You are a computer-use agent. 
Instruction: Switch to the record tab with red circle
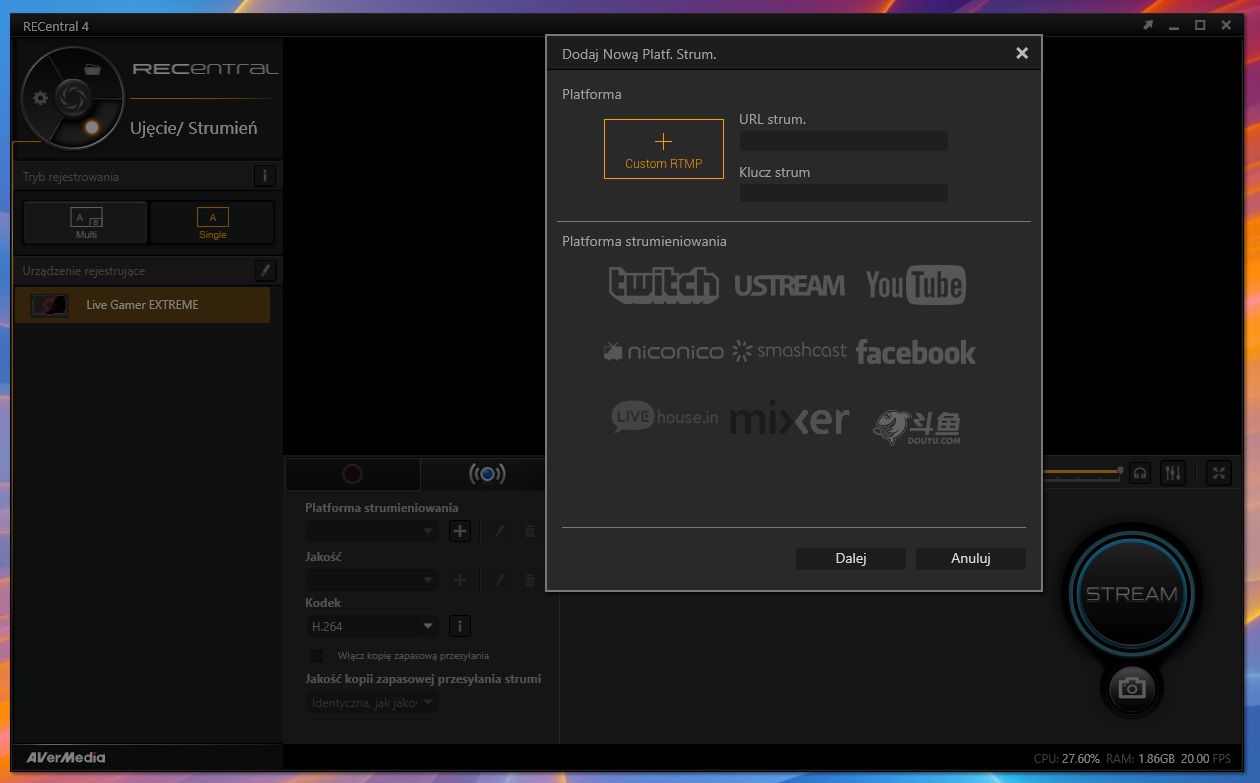tap(352, 474)
